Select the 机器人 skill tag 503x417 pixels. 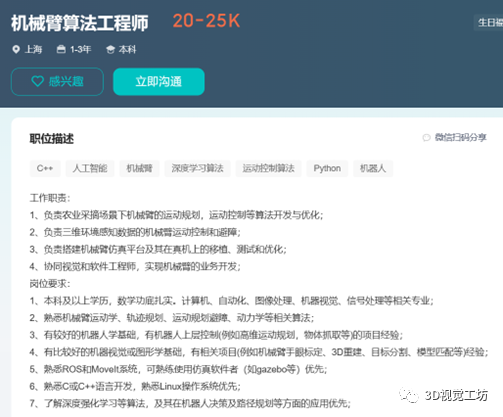tap(373, 168)
